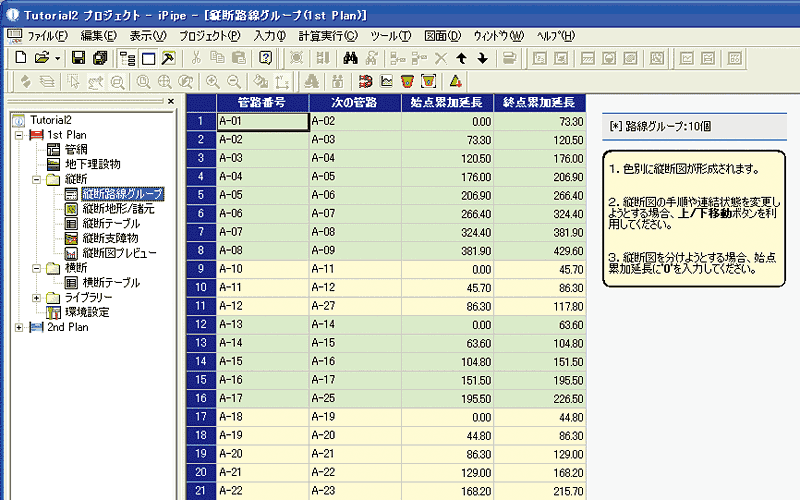Click the Save All stacked disks icon
Screen dimensions: 800x500
click(100, 58)
